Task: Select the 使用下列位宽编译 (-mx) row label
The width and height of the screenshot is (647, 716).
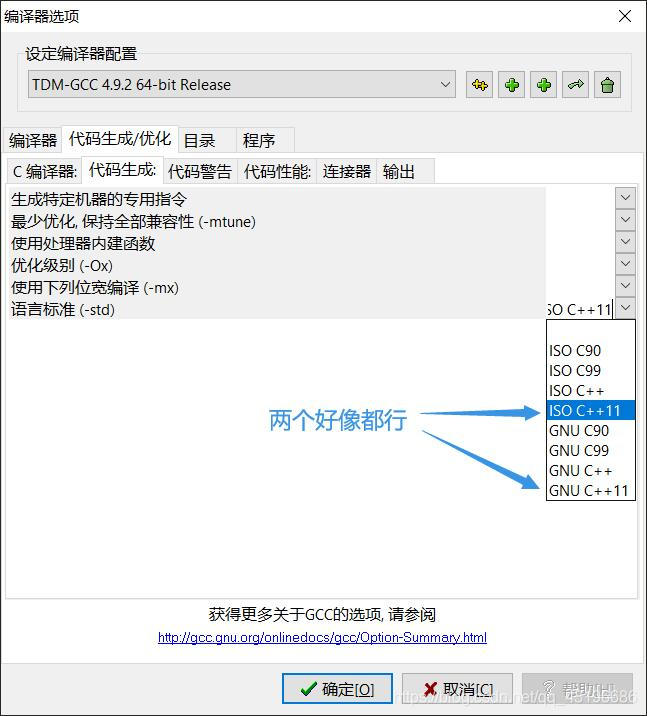Action: [95, 287]
